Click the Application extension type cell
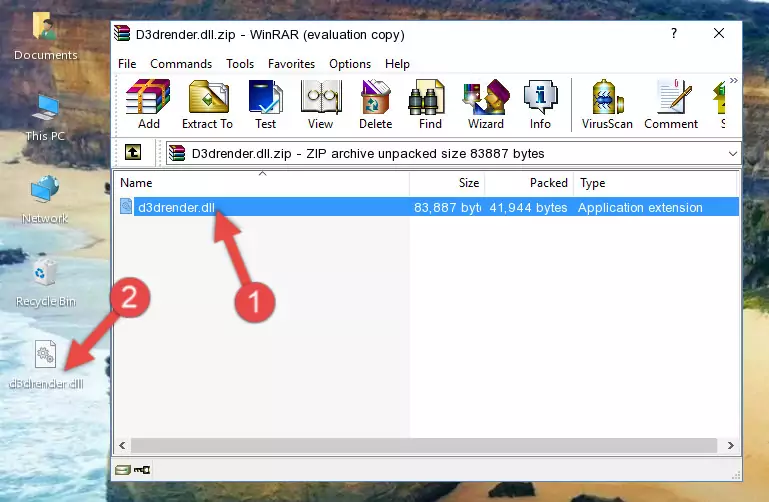Image resolution: width=769 pixels, height=502 pixels. pyautogui.click(x=640, y=207)
